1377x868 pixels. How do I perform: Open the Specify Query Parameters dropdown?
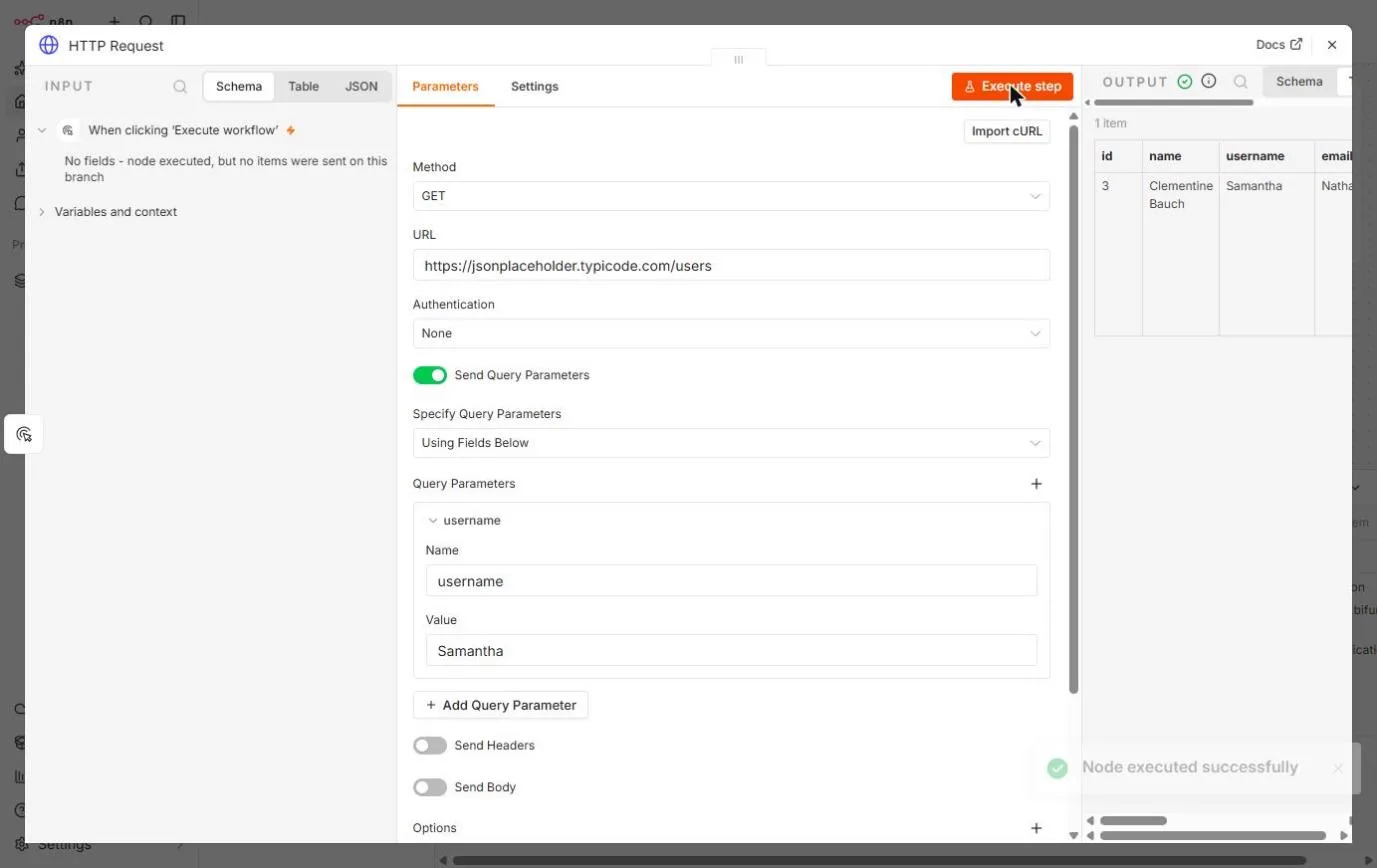[731, 443]
